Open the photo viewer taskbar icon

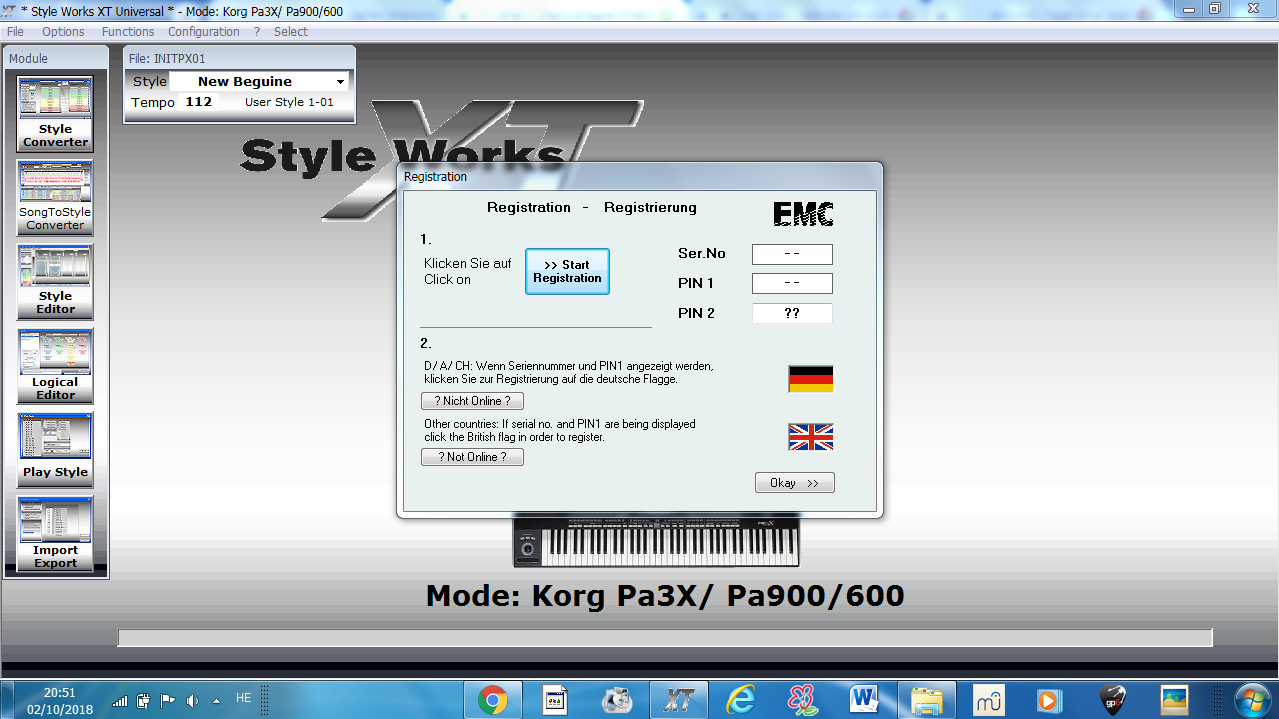click(1173, 700)
